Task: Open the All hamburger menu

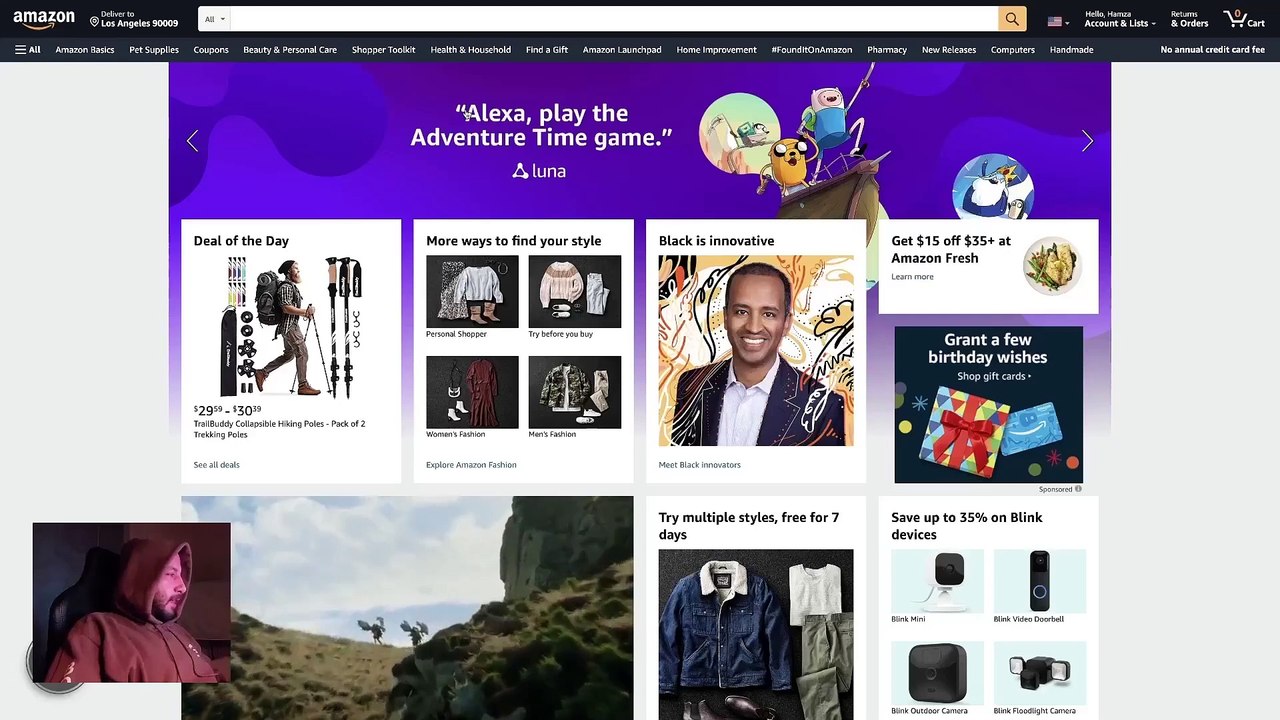Action: [28, 49]
